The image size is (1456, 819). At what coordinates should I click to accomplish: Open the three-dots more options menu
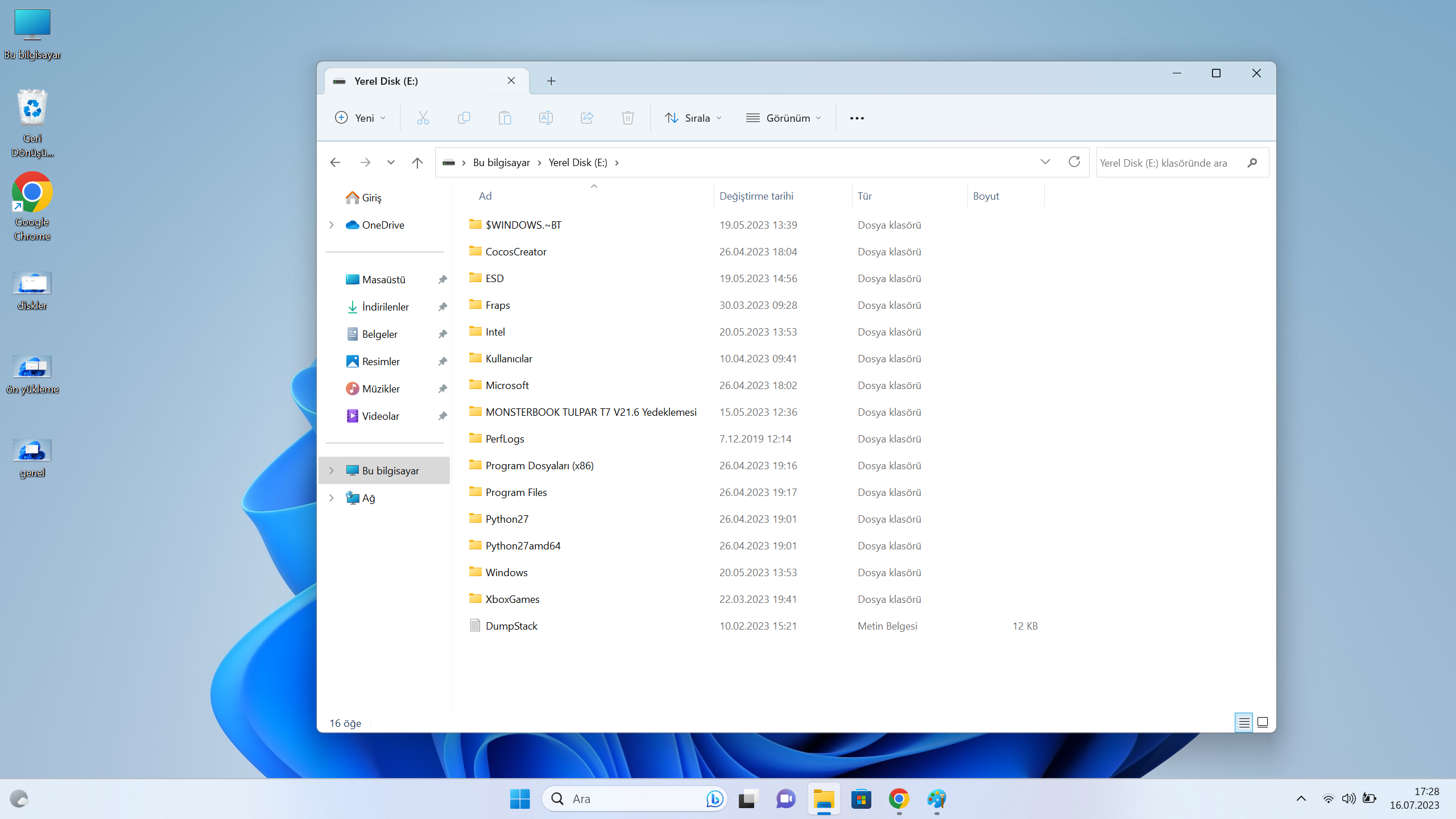click(857, 118)
